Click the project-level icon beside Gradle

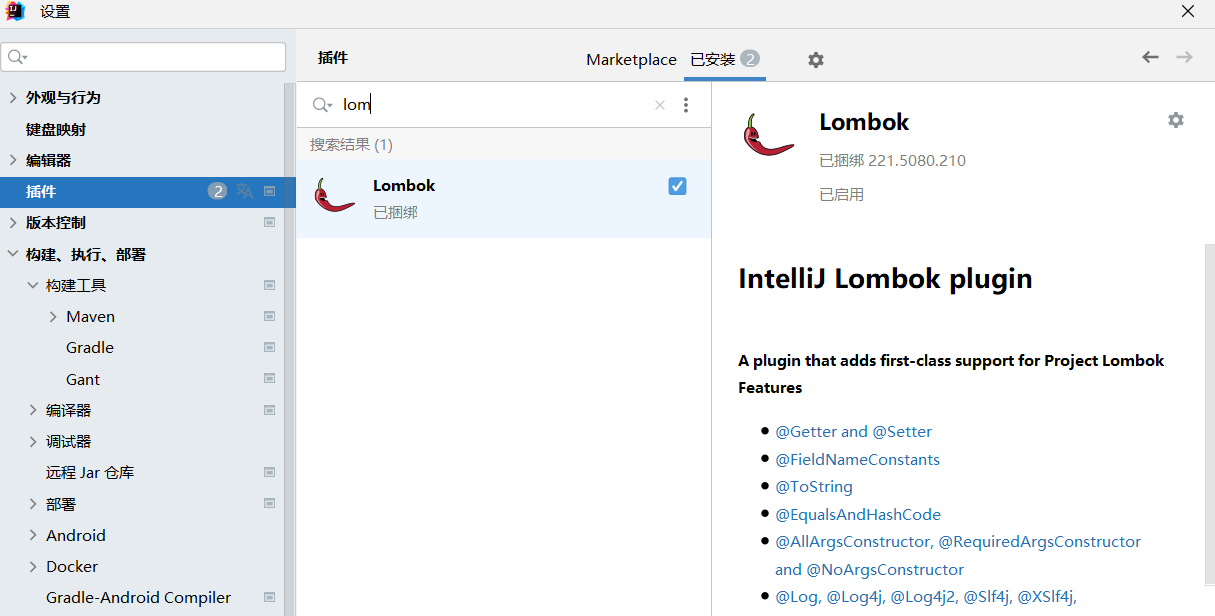tap(269, 347)
